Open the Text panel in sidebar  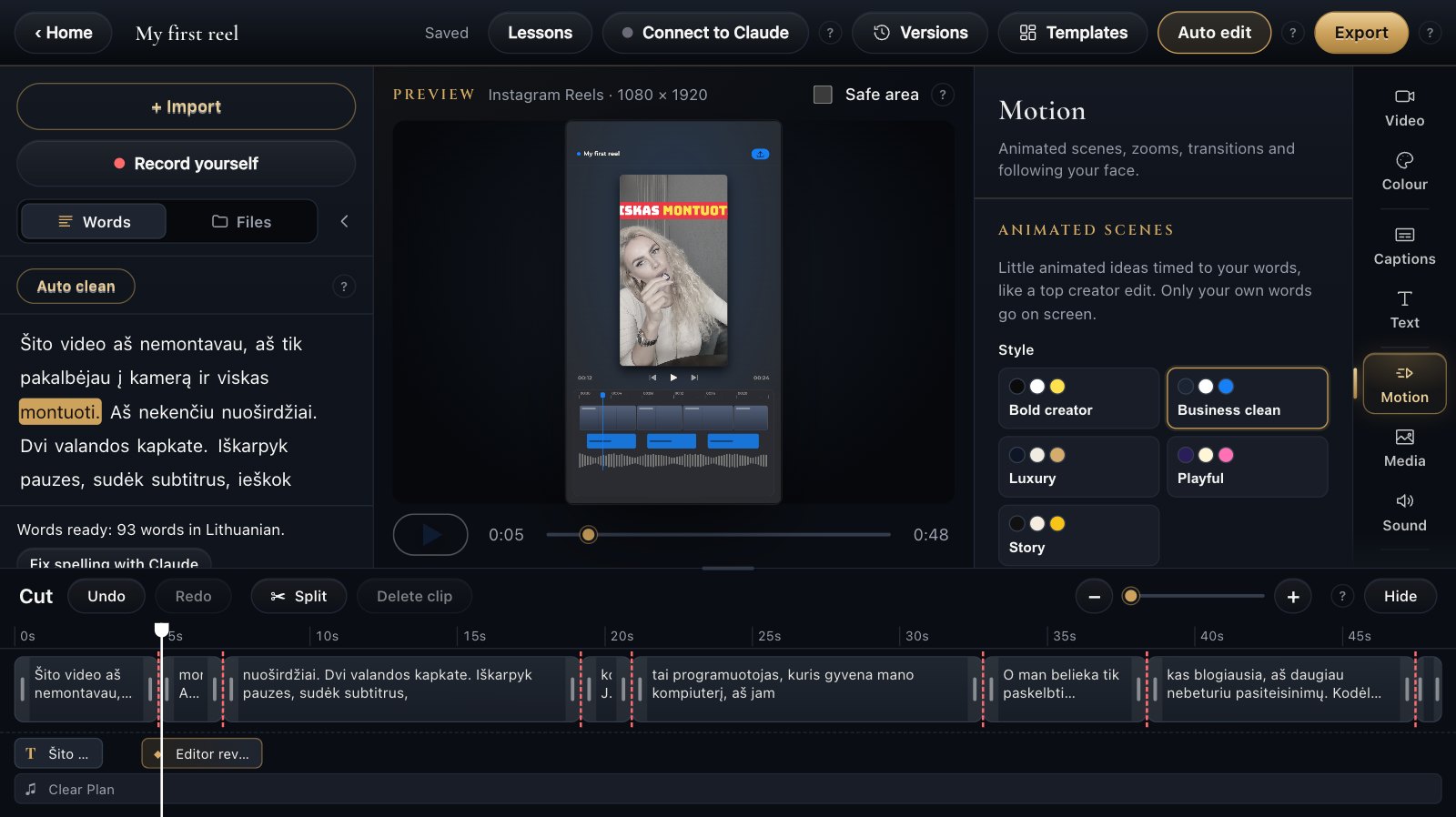click(x=1404, y=310)
